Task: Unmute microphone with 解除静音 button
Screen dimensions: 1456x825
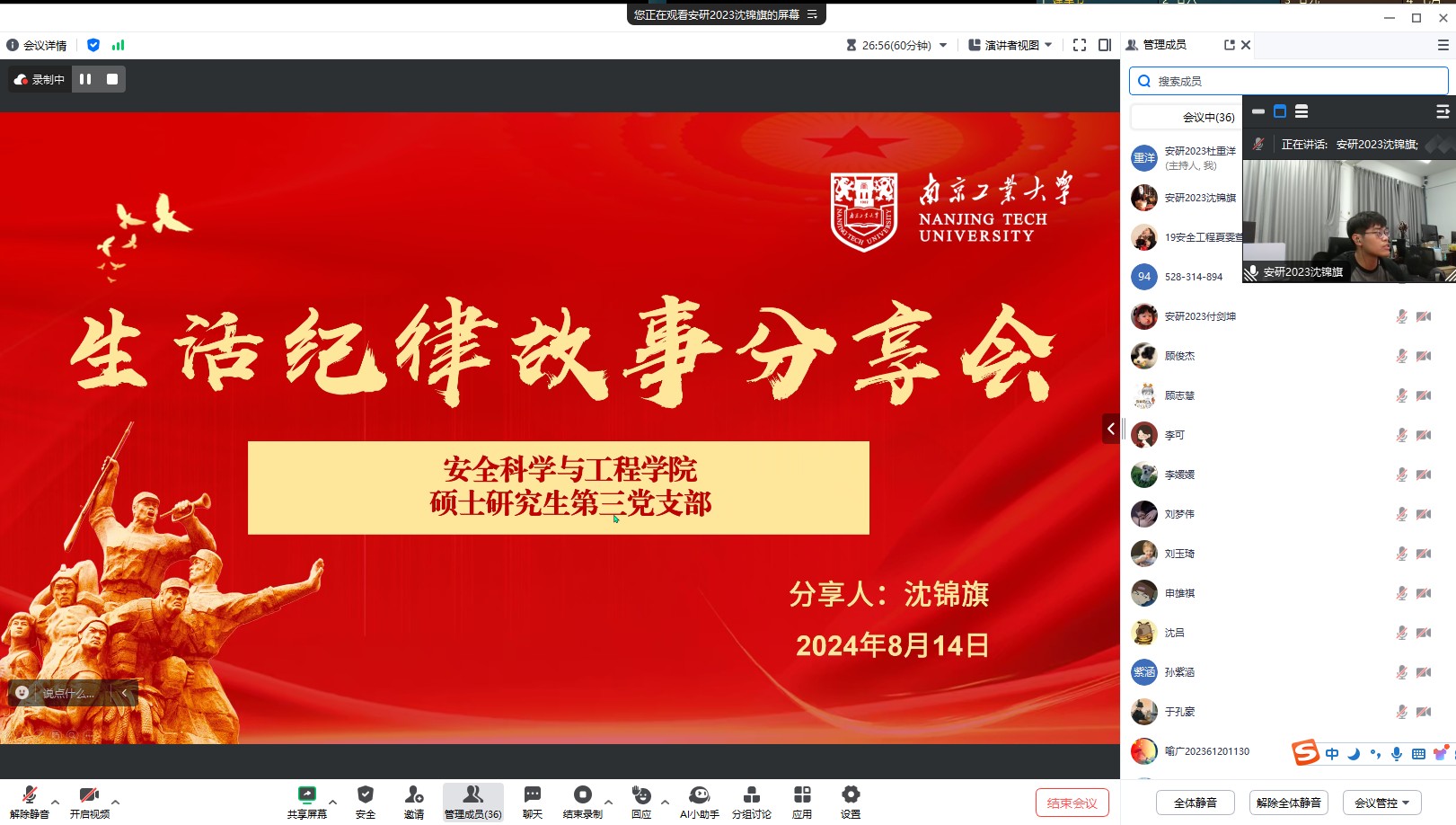Action: point(29,795)
